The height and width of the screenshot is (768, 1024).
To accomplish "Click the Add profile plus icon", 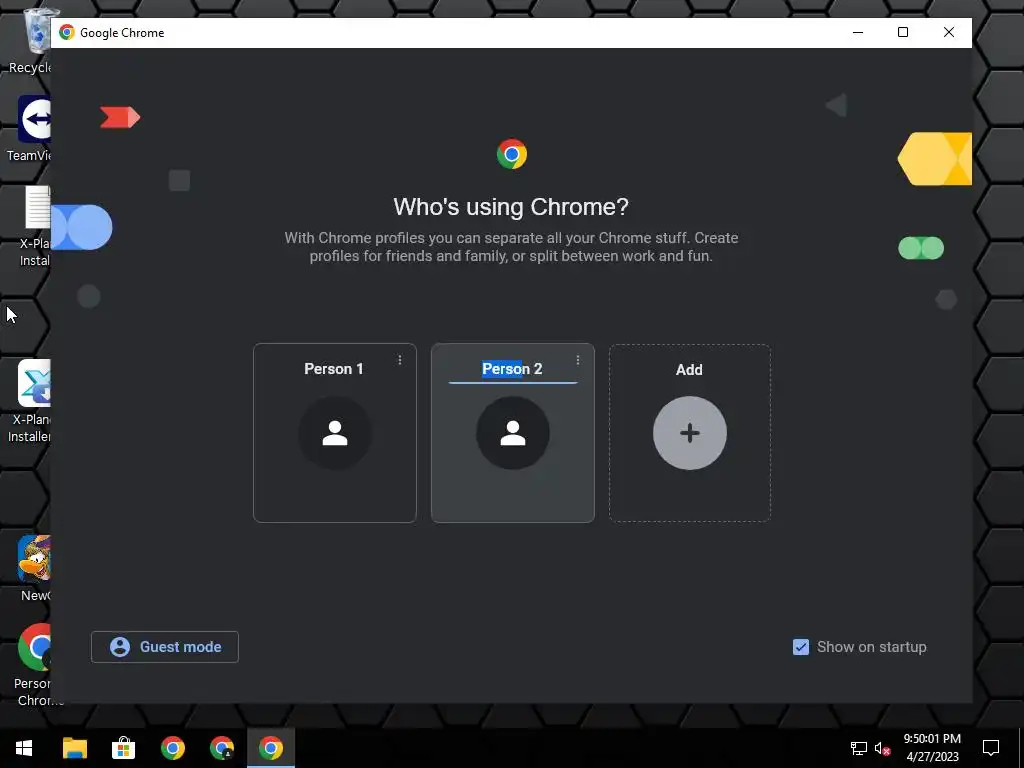I will point(690,433).
